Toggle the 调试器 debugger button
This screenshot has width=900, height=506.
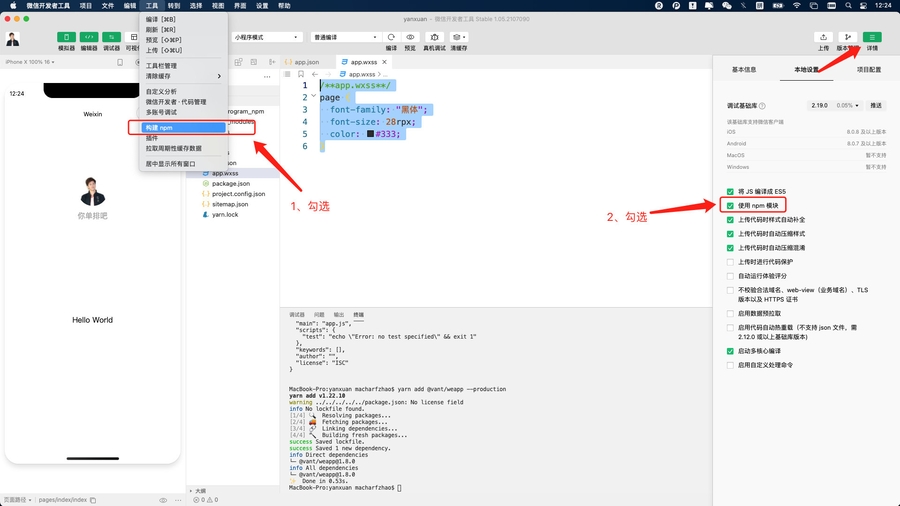(112, 37)
